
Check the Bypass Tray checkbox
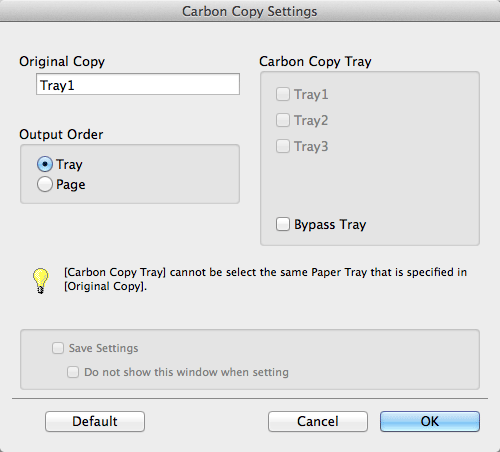(283, 224)
